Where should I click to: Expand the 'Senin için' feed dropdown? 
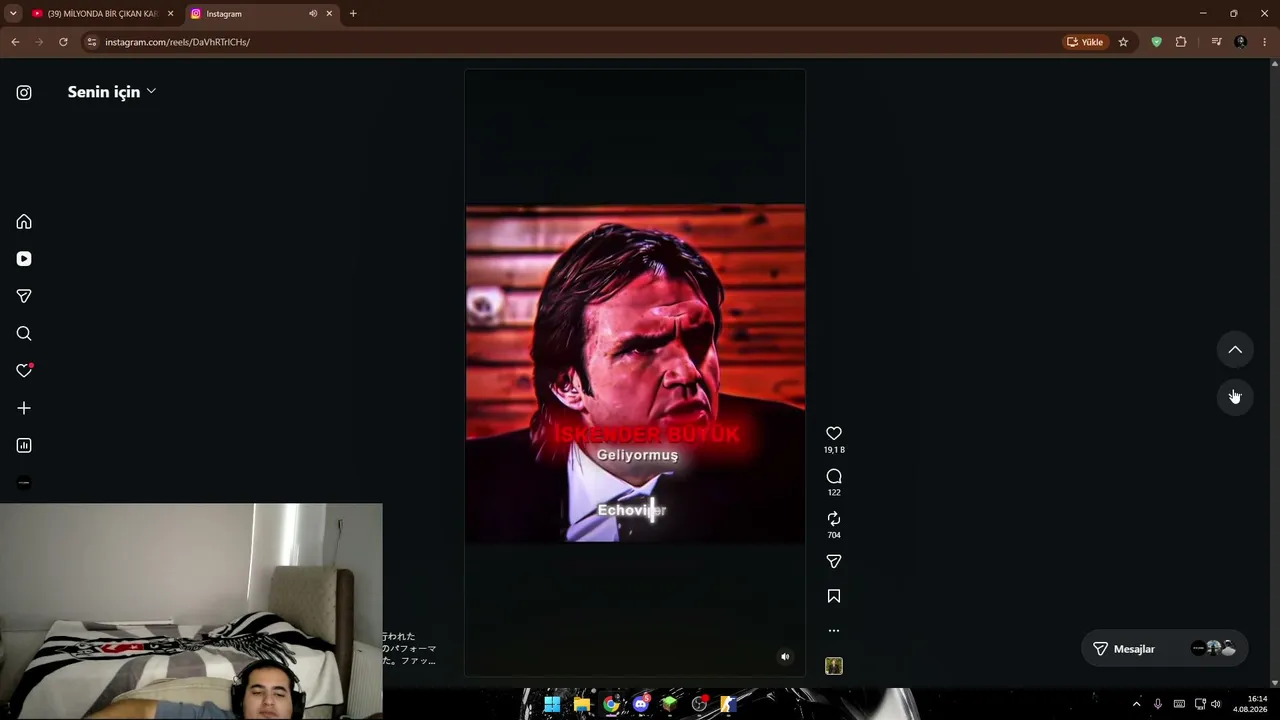pos(112,92)
